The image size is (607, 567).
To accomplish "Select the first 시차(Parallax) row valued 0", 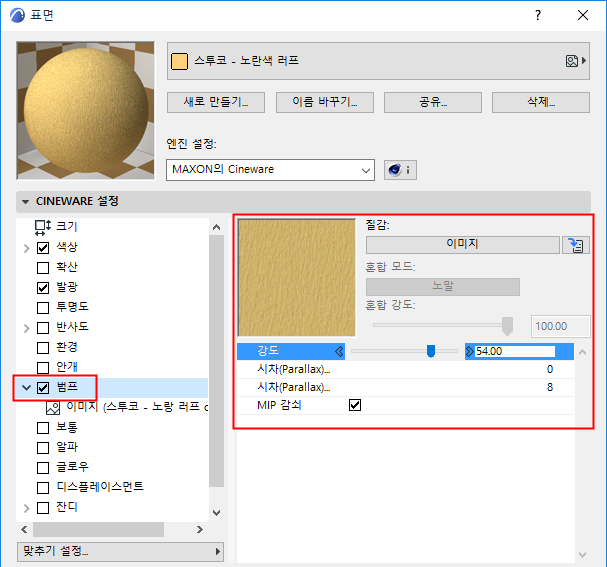I will point(405,369).
